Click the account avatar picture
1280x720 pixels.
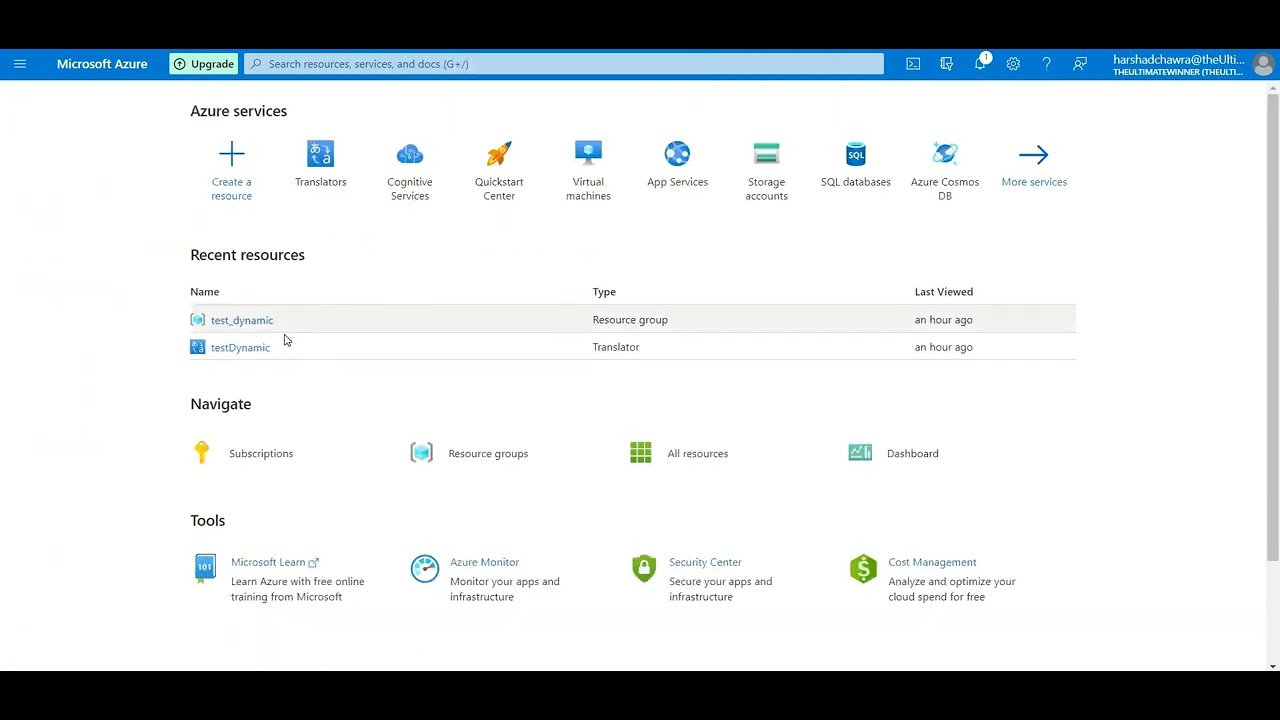click(1263, 65)
